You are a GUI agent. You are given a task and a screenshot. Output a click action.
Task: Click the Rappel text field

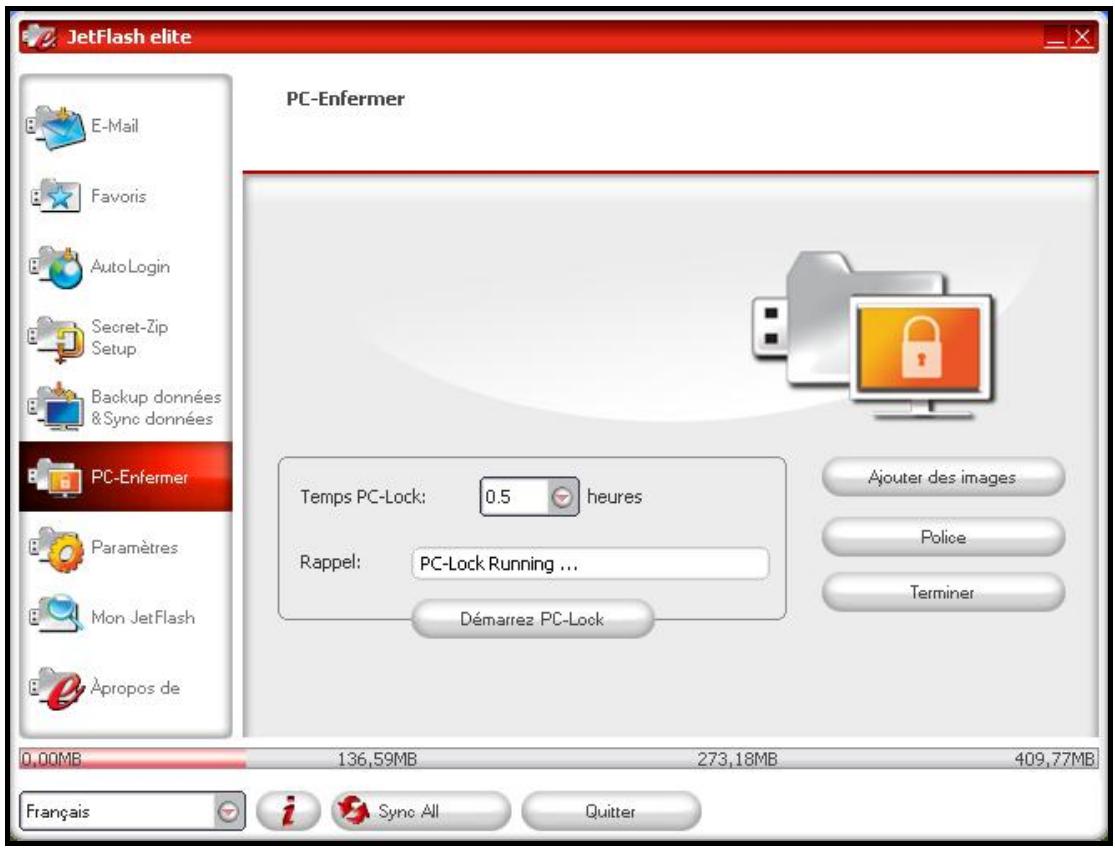click(590, 564)
